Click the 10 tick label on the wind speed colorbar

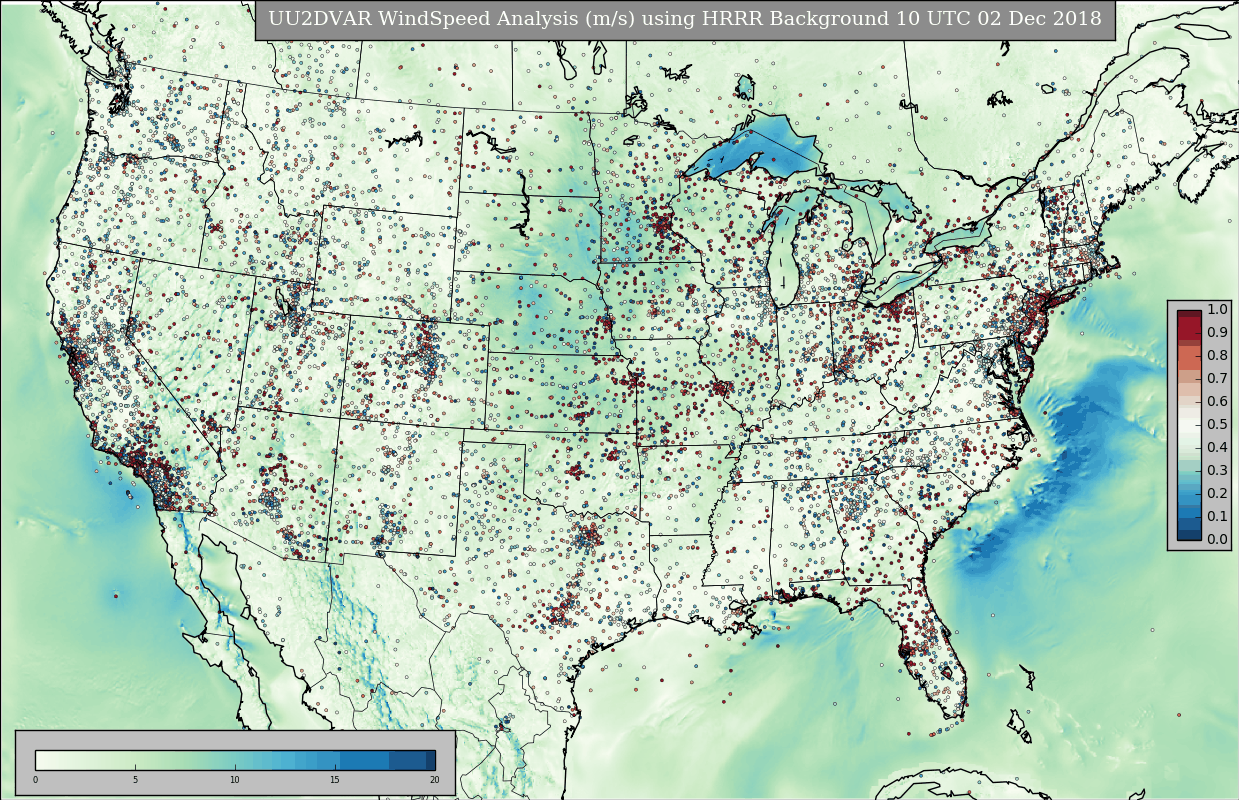pos(235,780)
